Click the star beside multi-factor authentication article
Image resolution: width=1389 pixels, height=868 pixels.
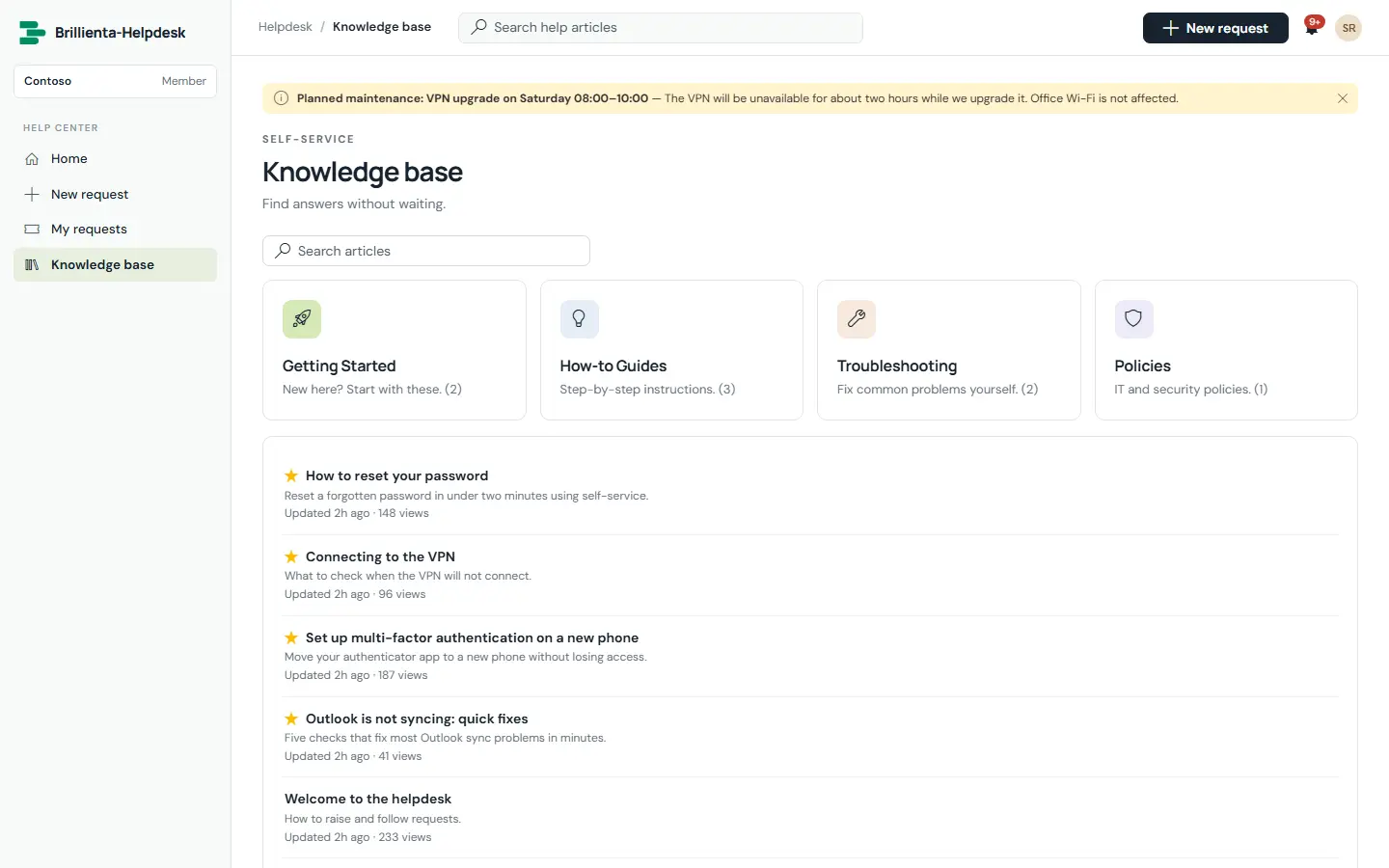[x=291, y=637]
